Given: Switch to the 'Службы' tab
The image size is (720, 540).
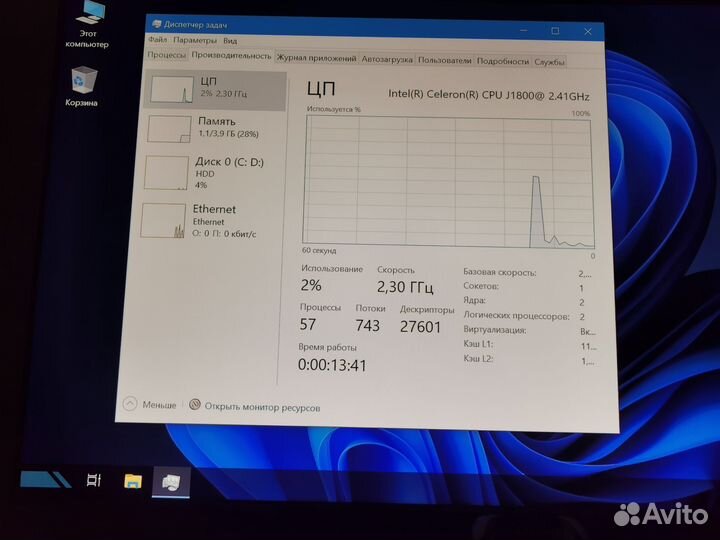Looking at the screenshot, I should tap(549, 62).
